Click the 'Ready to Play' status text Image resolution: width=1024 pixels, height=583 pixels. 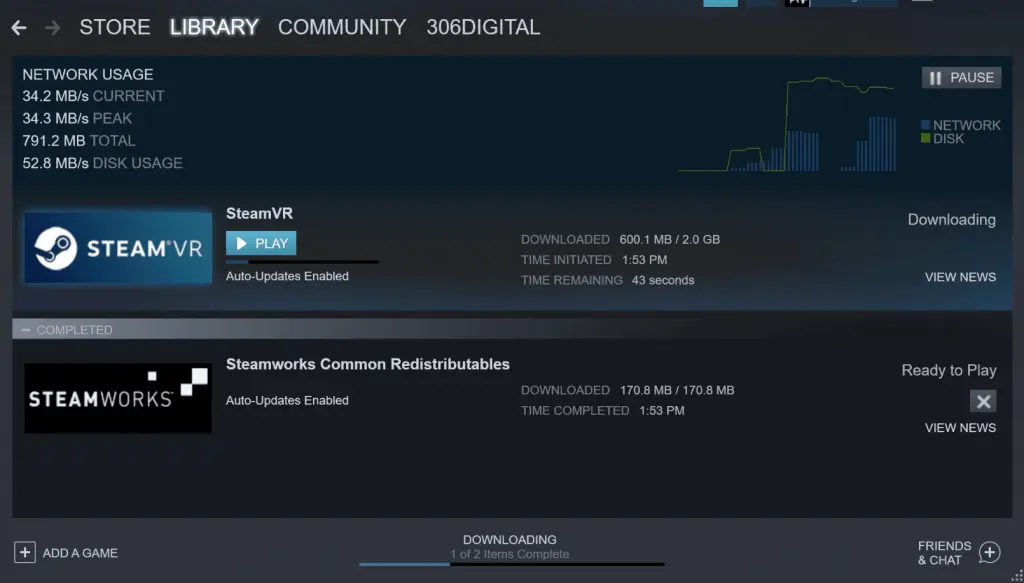949,370
